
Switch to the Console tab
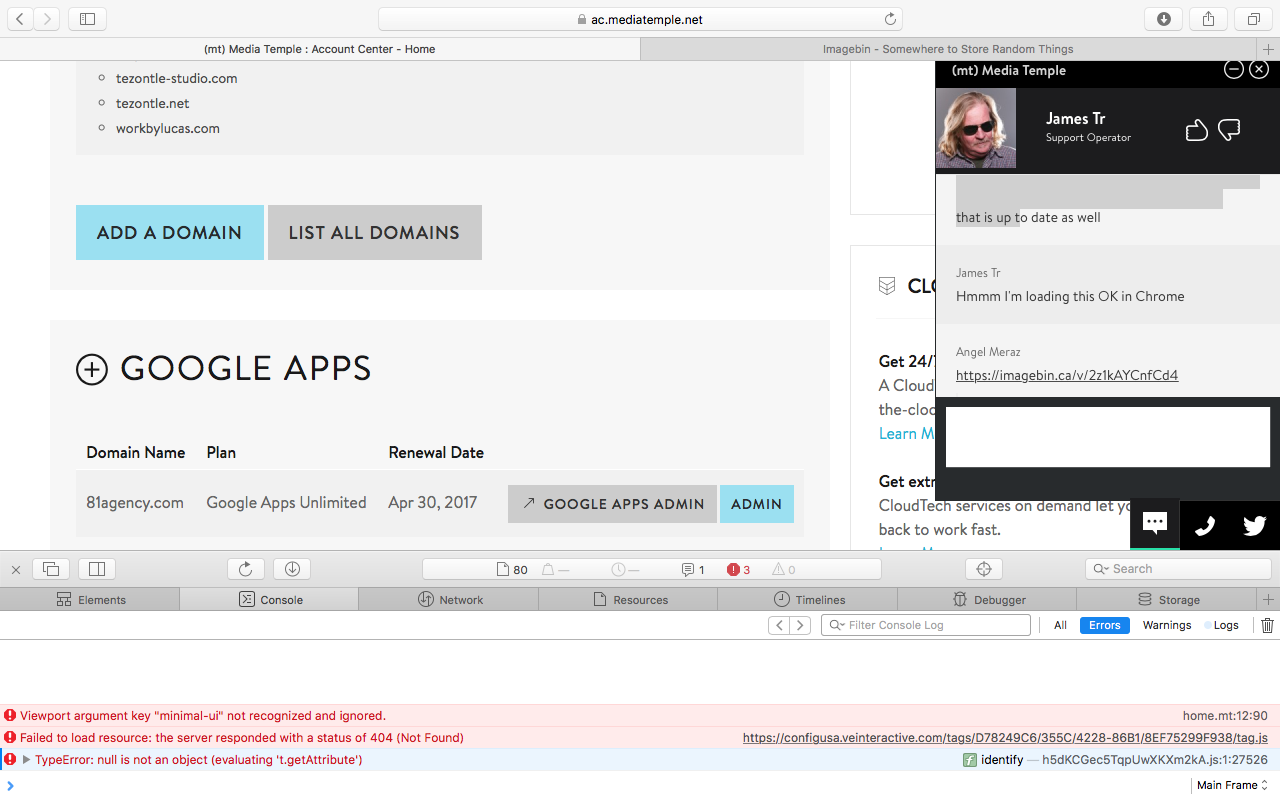[270, 600]
